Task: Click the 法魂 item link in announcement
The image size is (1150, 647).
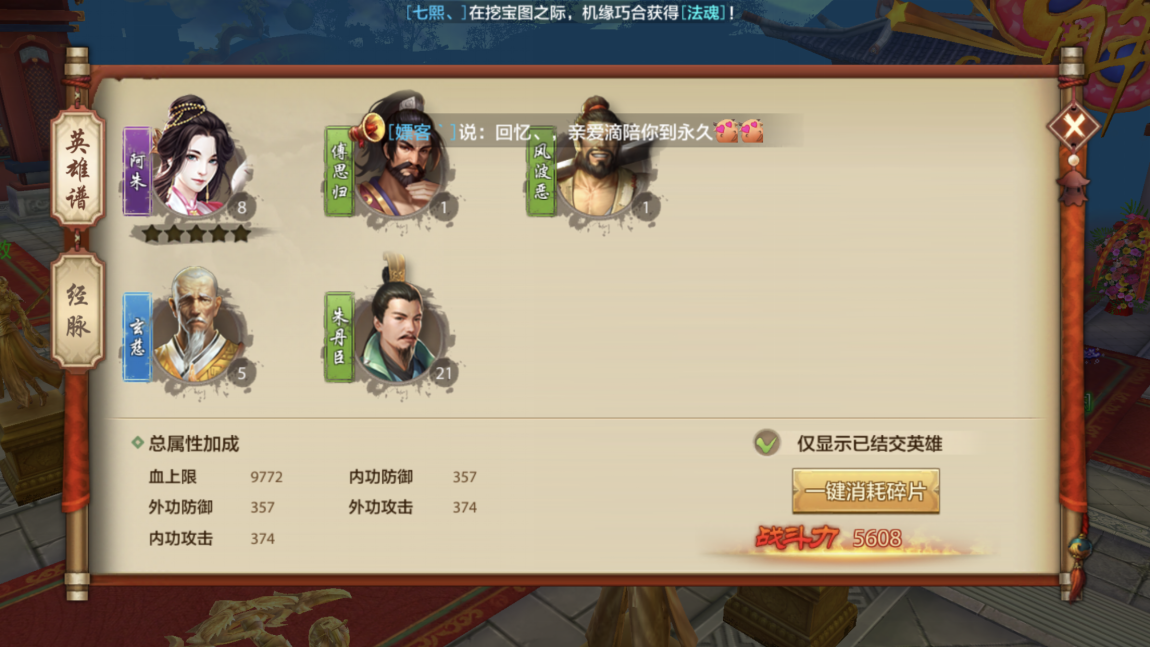Action: pyautogui.click(x=703, y=12)
